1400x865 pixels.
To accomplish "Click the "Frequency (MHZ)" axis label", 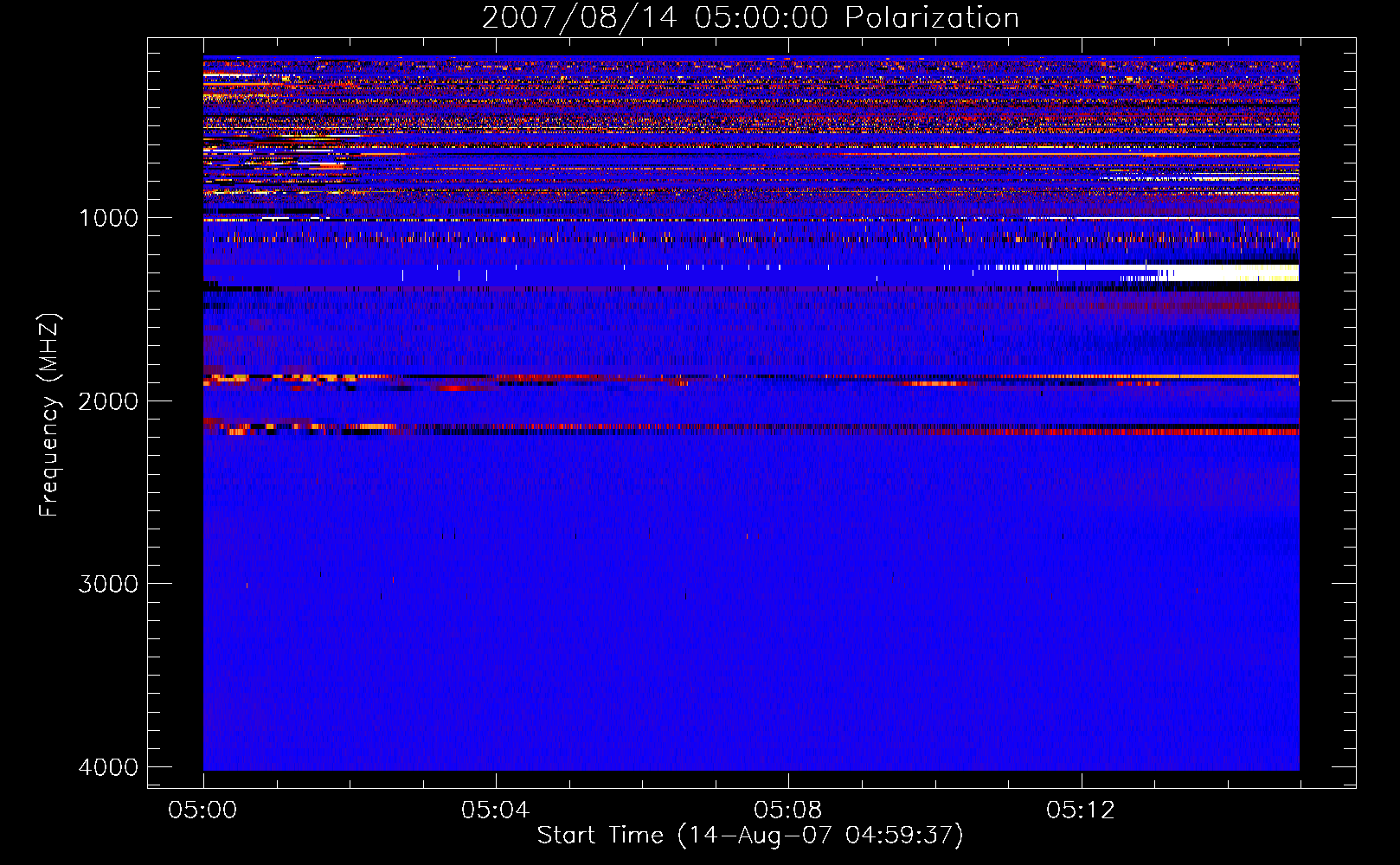I will (49, 415).
